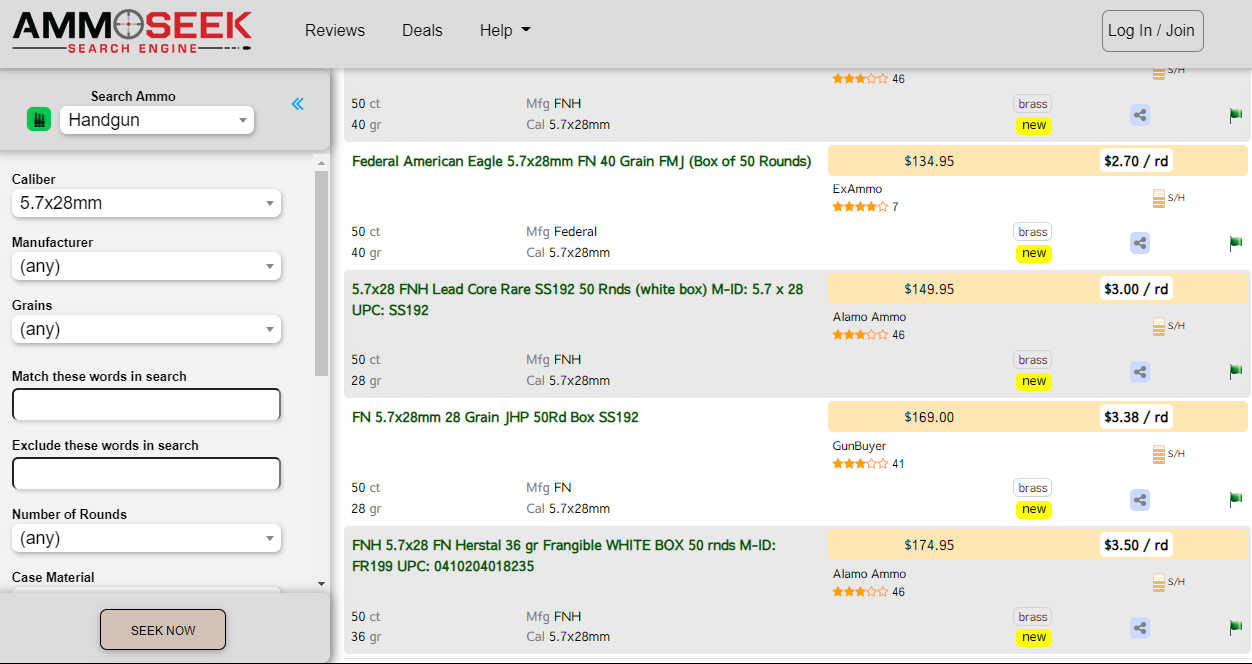Expand the Help menu
Screen dimensions: 1252x664
tap(505, 31)
